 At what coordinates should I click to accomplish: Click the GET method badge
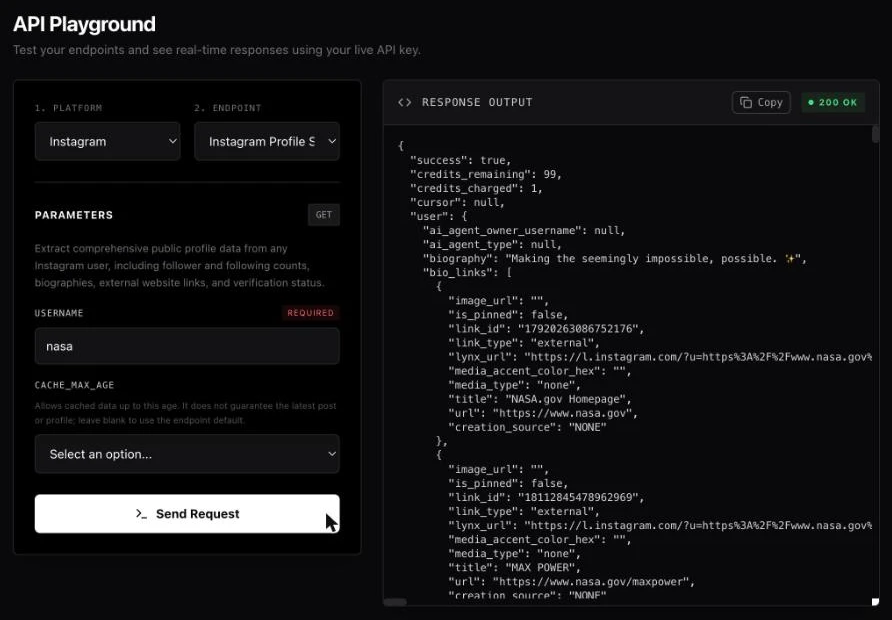pos(324,215)
